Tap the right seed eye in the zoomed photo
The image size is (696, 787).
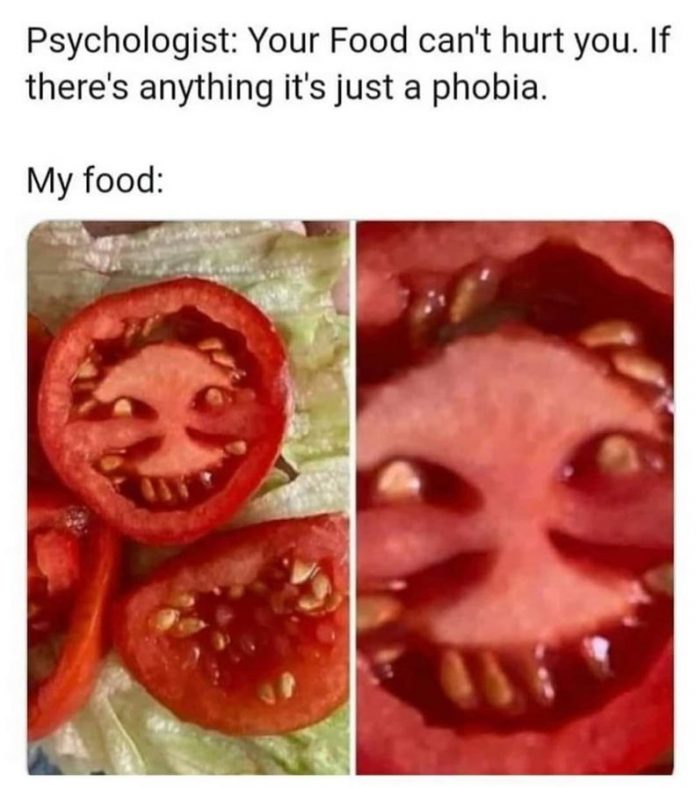(618, 454)
